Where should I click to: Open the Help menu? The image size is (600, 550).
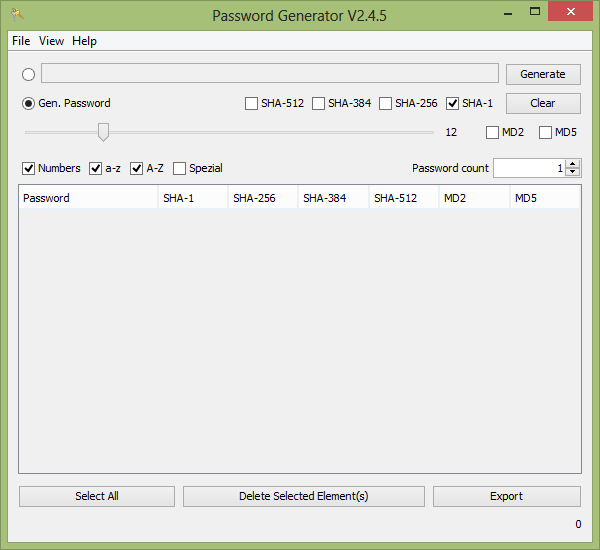point(85,41)
